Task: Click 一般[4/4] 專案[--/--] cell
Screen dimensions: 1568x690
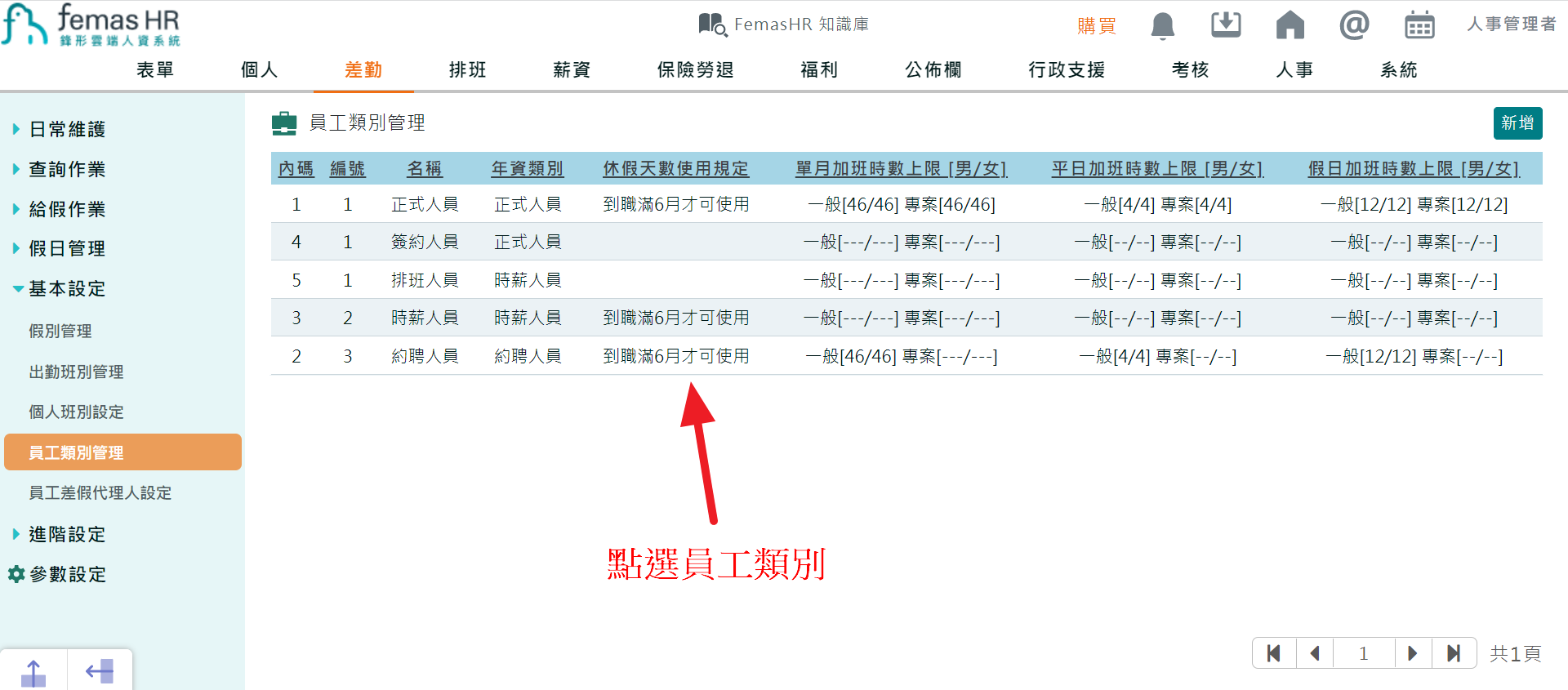Action: (1158, 356)
